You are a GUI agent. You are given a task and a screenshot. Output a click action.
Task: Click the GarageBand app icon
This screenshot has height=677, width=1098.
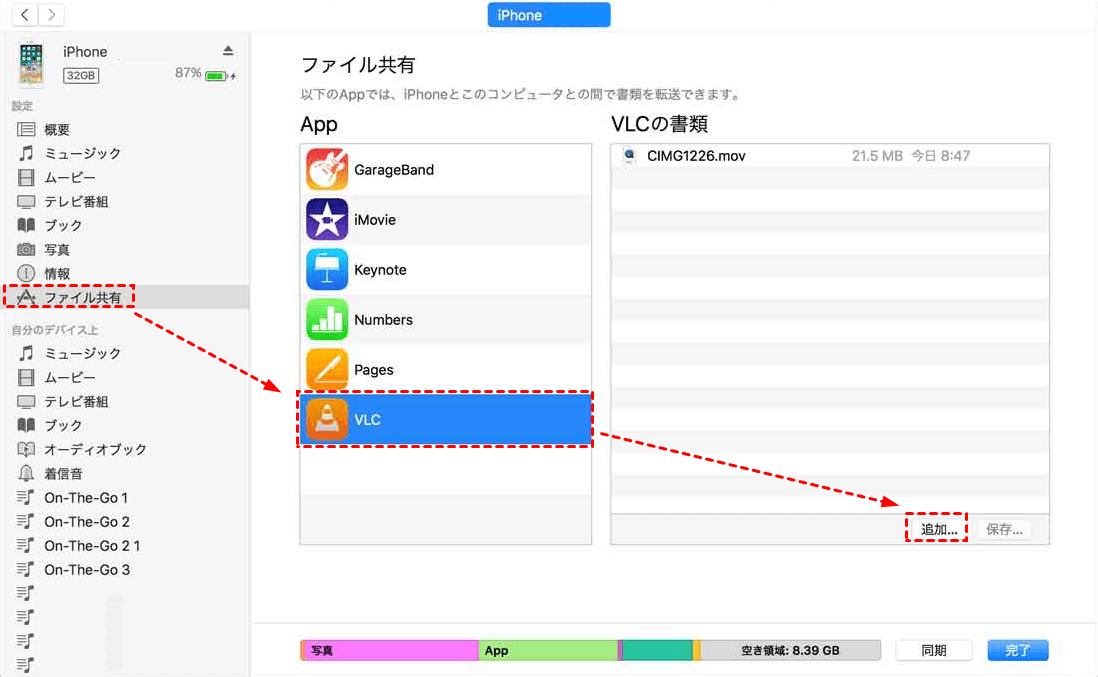[x=326, y=169]
